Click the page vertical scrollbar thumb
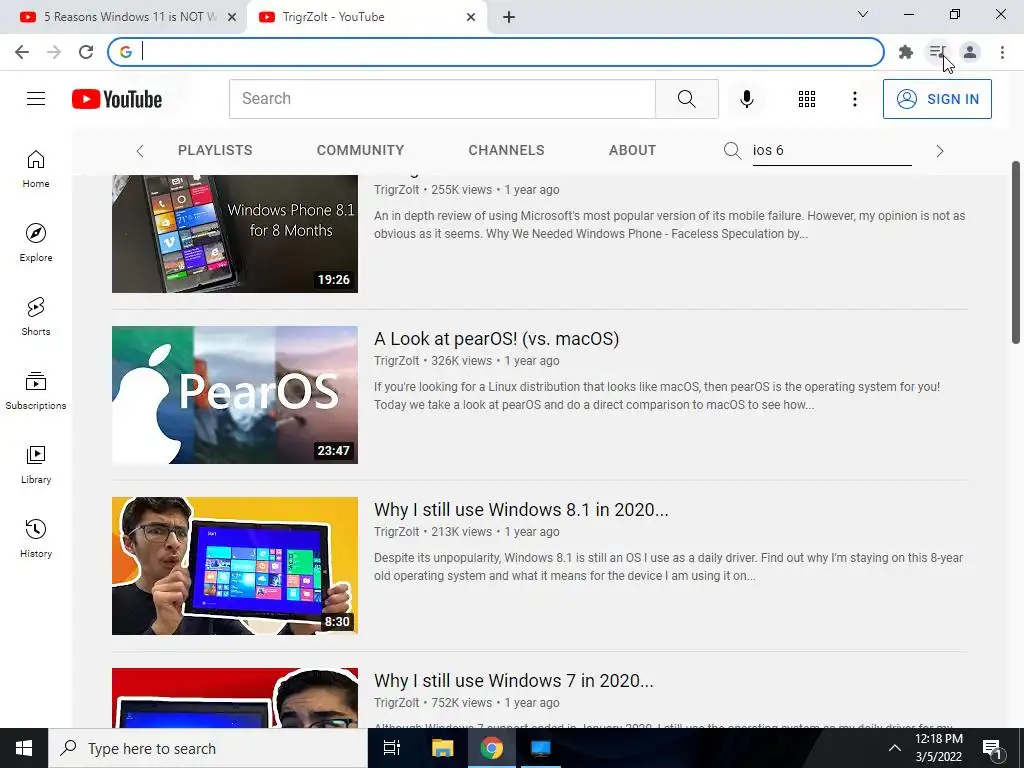The height and width of the screenshot is (768, 1024). pos(1016,252)
